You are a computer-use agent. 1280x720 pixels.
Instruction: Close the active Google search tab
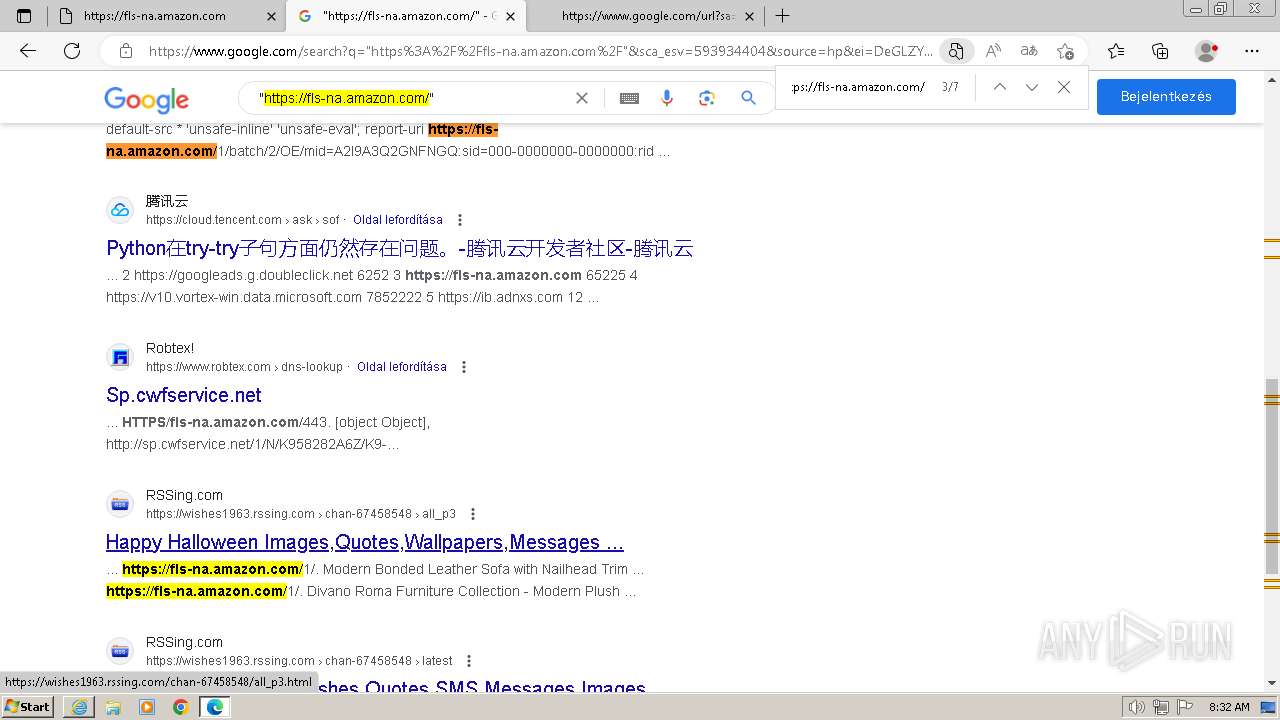511,16
